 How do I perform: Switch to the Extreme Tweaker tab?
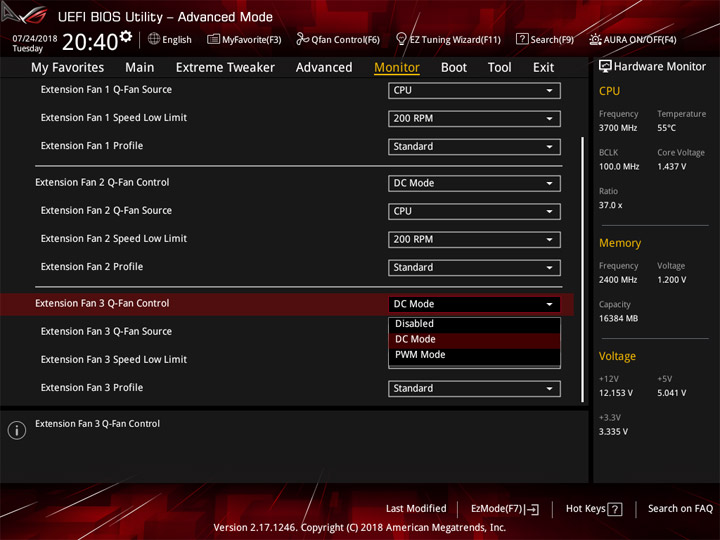[x=225, y=68]
